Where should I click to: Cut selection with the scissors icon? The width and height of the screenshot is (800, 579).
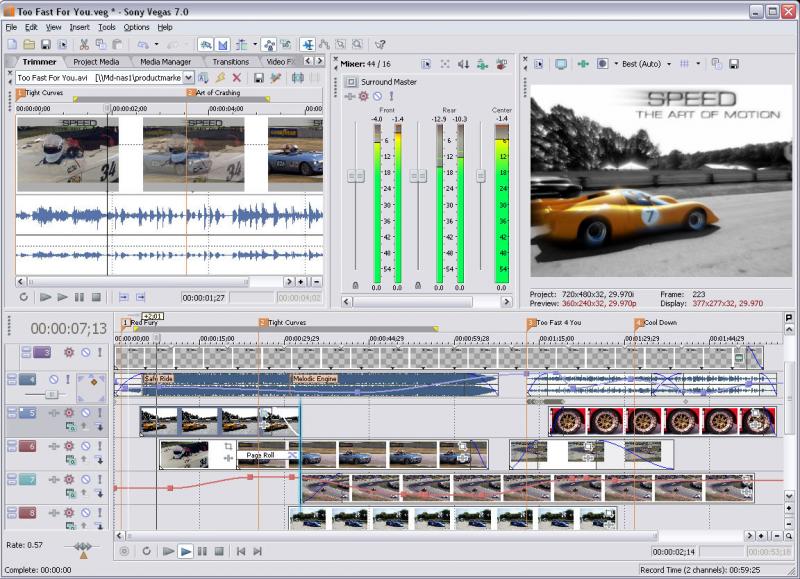(x=85, y=45)
